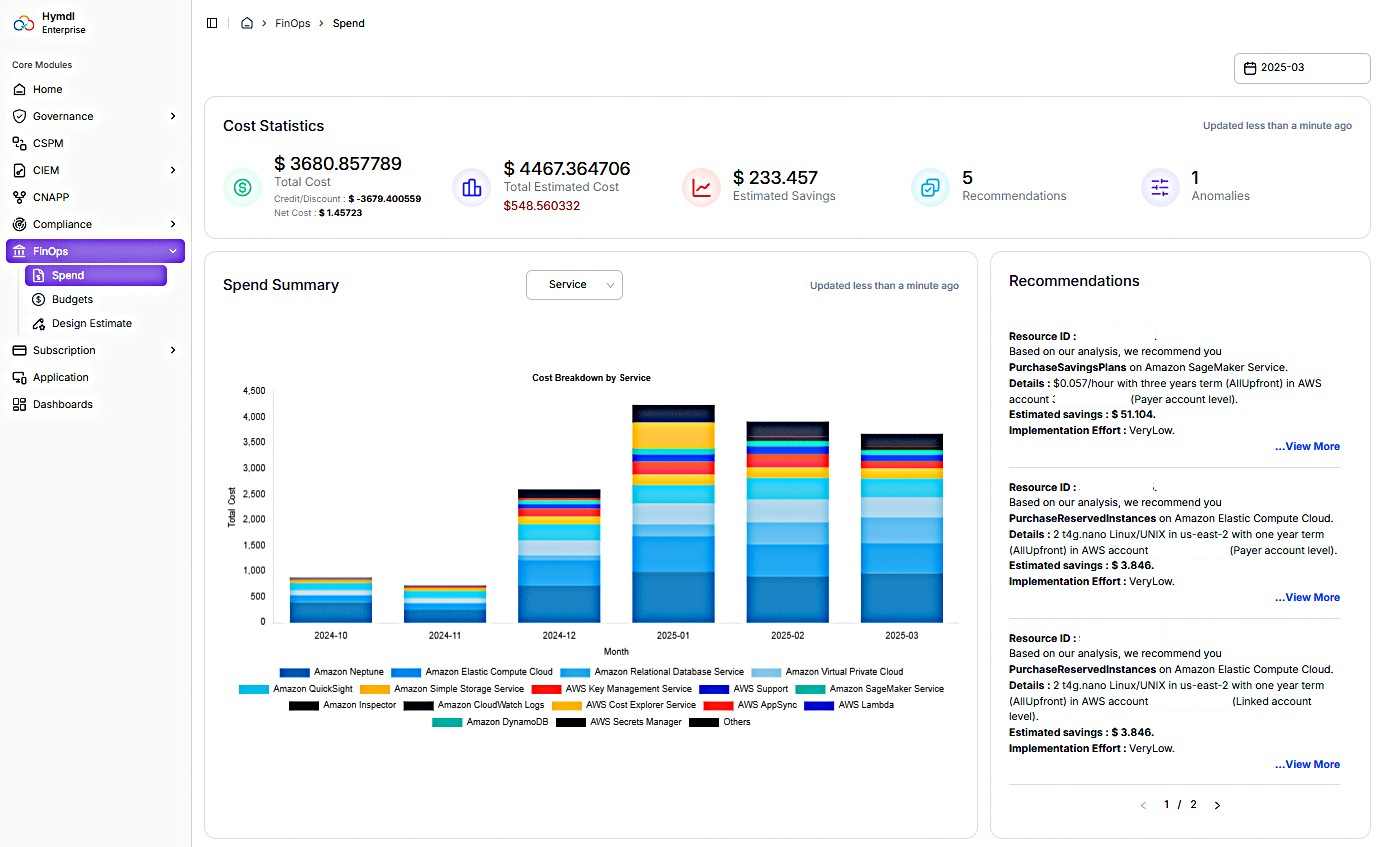Click the Total Estimated Cost bar chart icon
Screen dimensions: 1381x847
click(472, 187)
